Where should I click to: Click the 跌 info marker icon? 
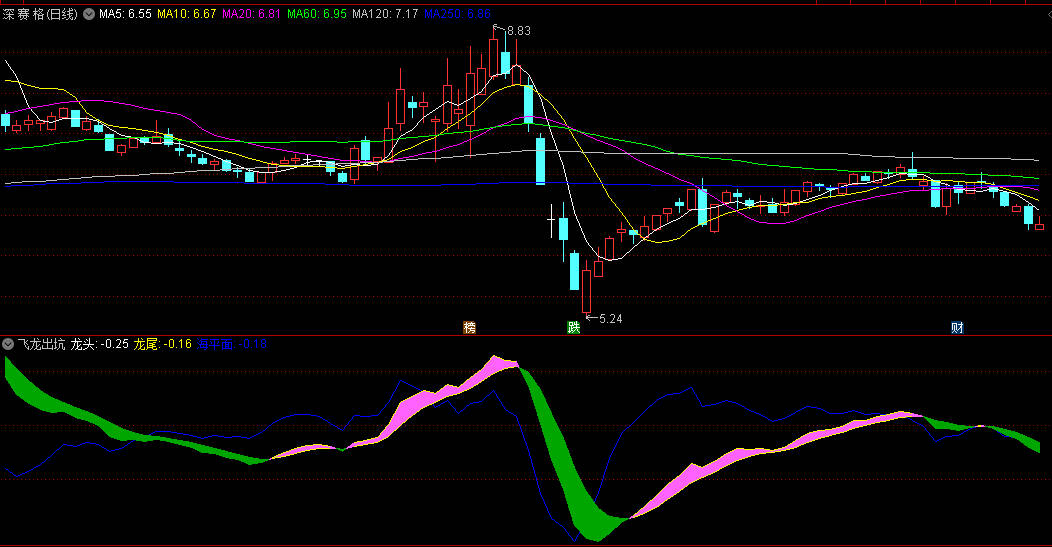pyautogui.click(x=574, y=328)
